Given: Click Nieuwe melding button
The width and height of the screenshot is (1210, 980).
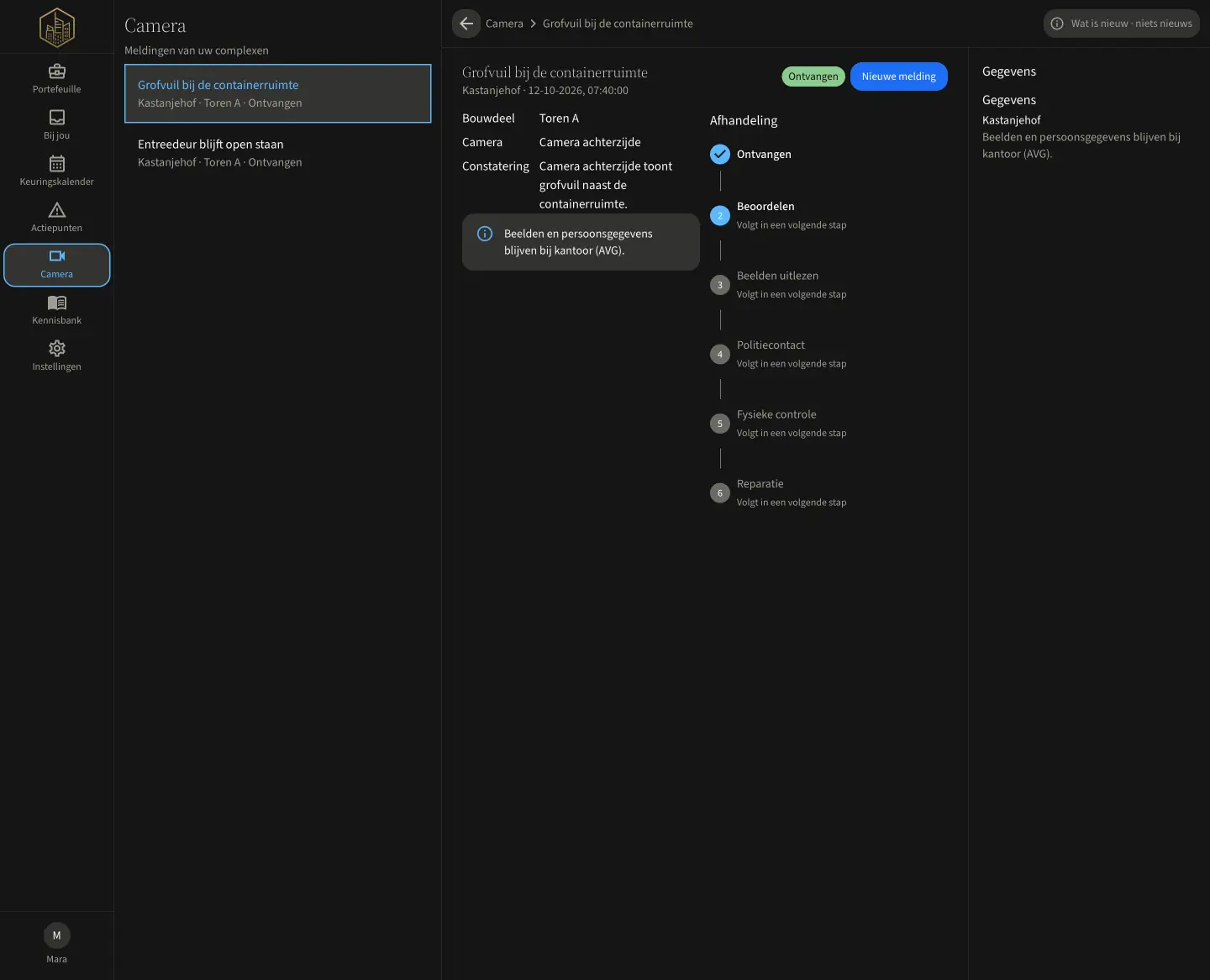Looking at the screenshot, I should pos(899,76).
